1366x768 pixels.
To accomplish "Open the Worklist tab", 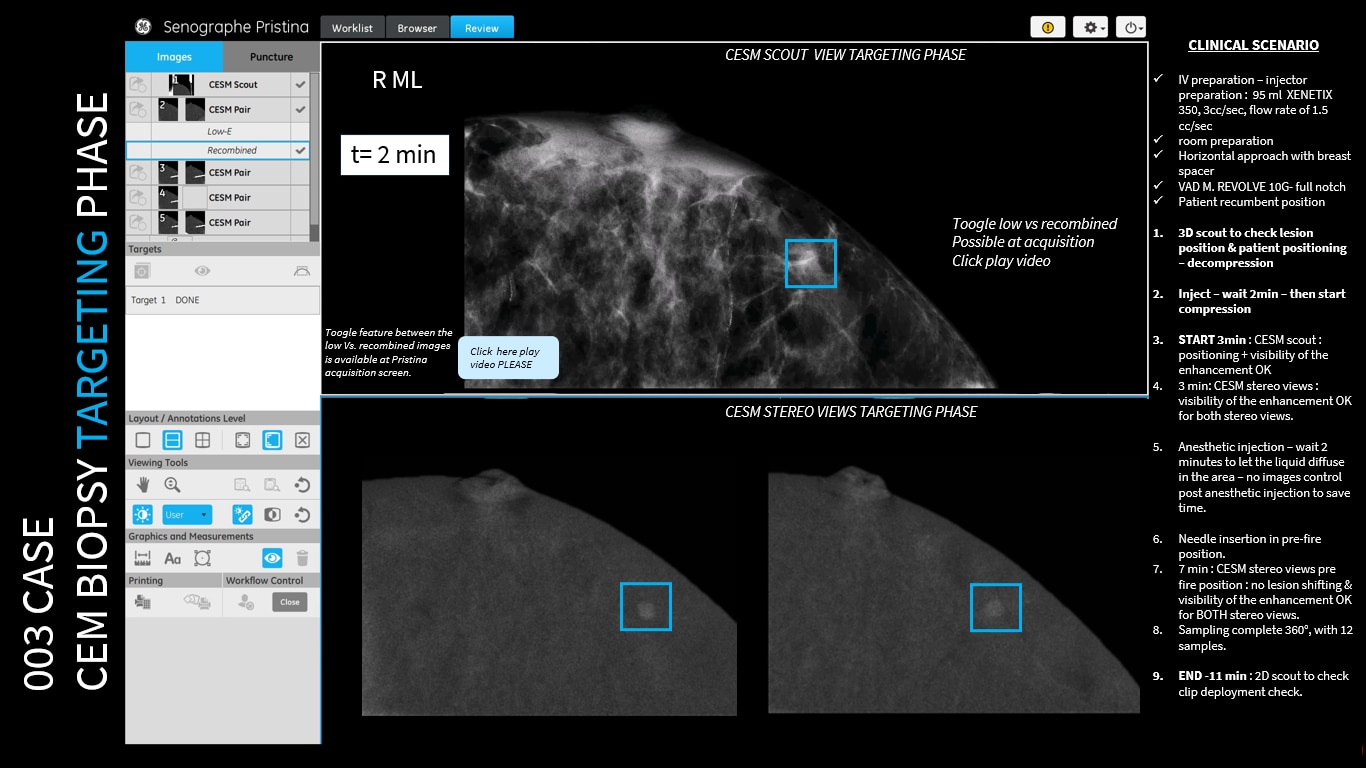I will (352, 28).
